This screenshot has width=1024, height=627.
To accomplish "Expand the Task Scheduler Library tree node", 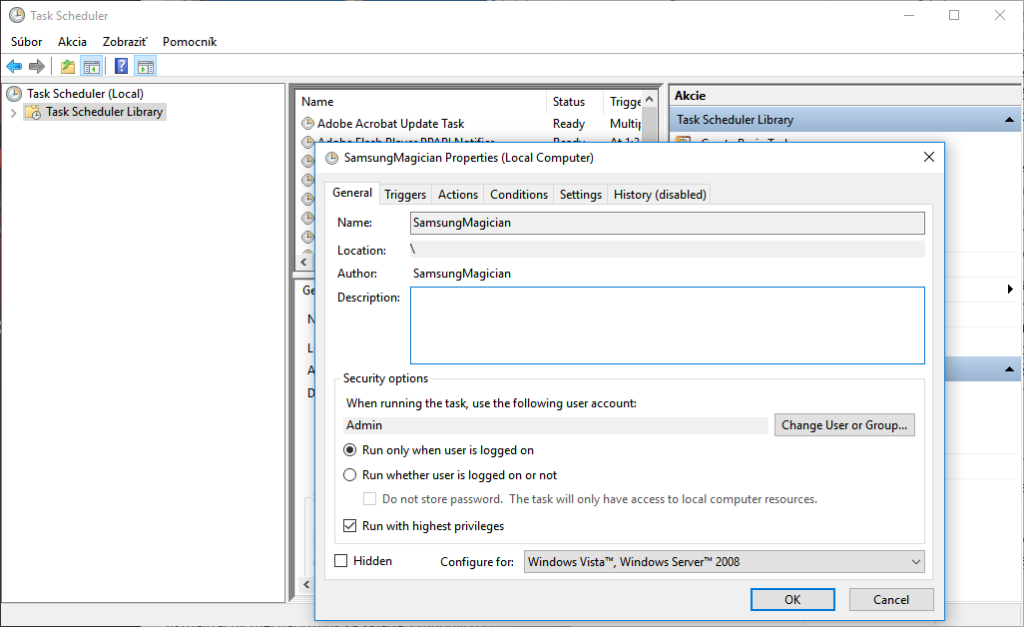I will [13, 112].
